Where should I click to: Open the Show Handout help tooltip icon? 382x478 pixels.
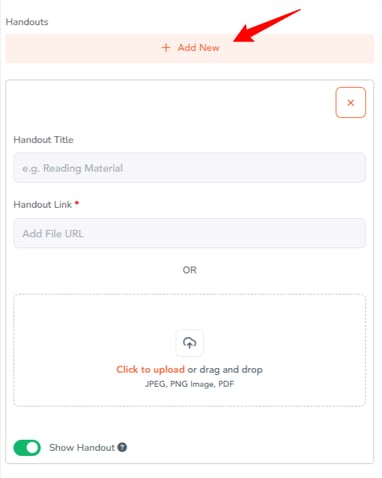(122, 447)
